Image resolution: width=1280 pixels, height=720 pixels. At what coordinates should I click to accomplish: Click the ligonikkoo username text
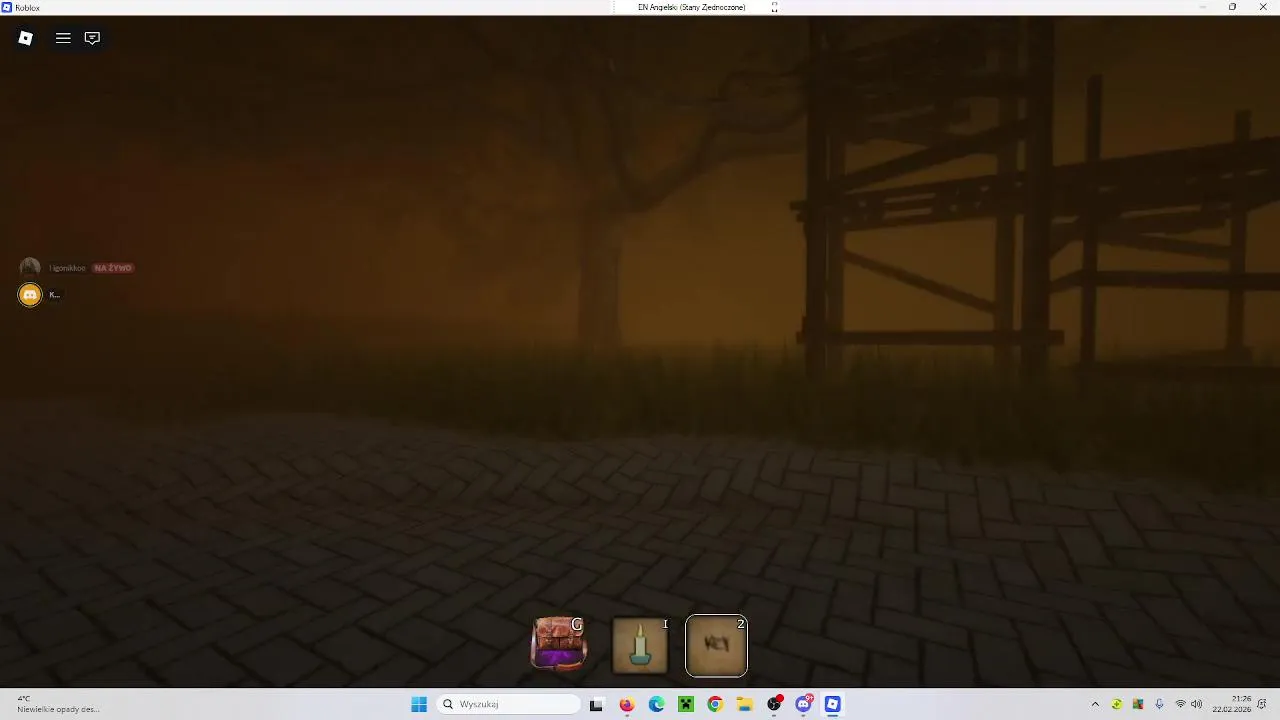[x=68, y=268]
